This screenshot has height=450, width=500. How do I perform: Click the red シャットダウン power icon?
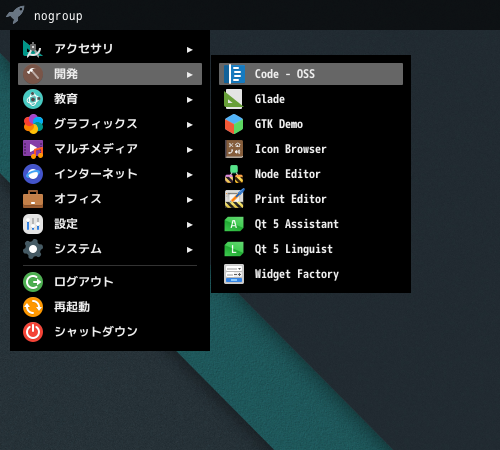point(33,332)
